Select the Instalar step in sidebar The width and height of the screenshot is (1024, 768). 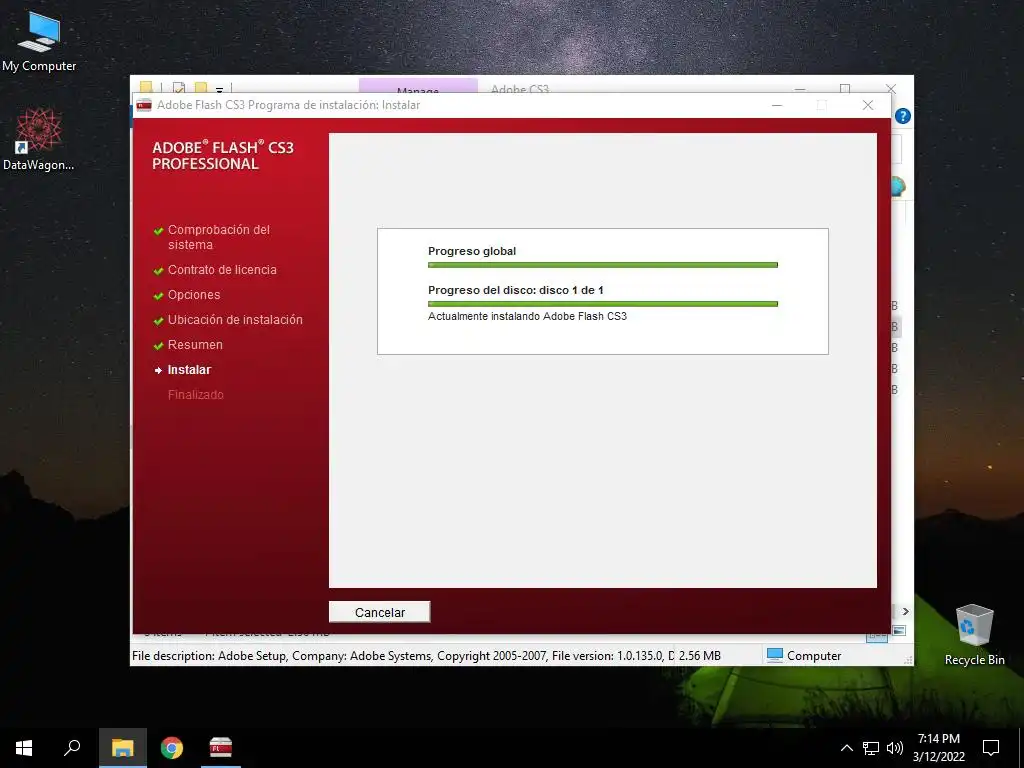[x=189, y=370]
